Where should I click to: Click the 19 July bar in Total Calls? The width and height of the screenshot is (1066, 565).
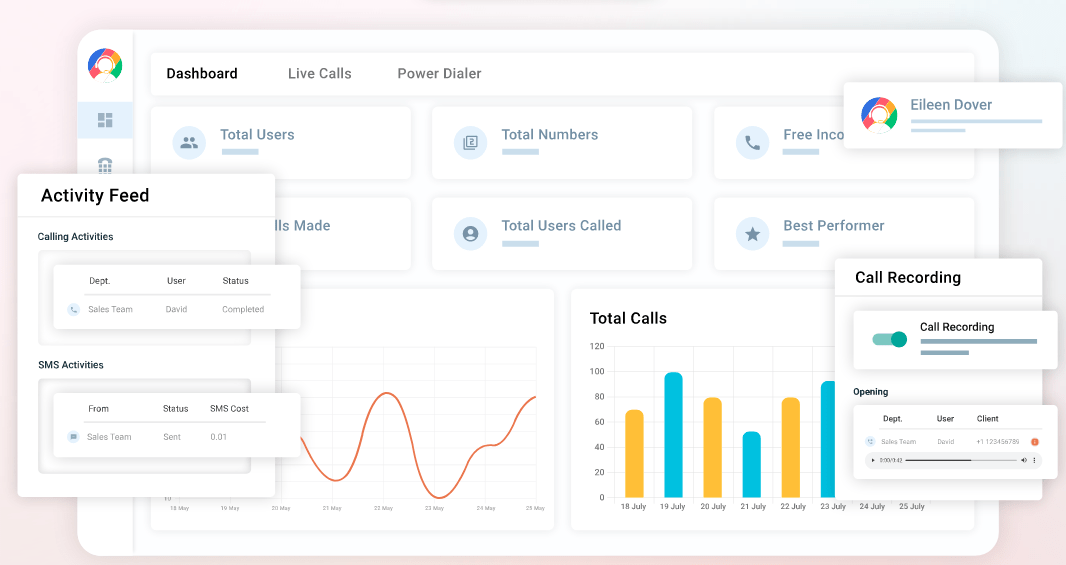point(673,434)
